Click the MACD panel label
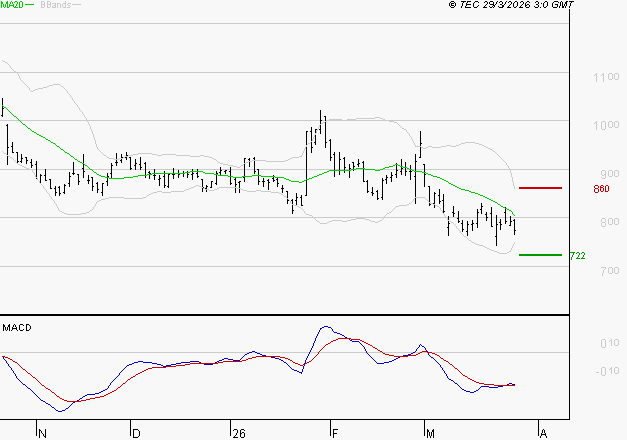Viewport: 627px width, 440px height. tap(17, 328)
